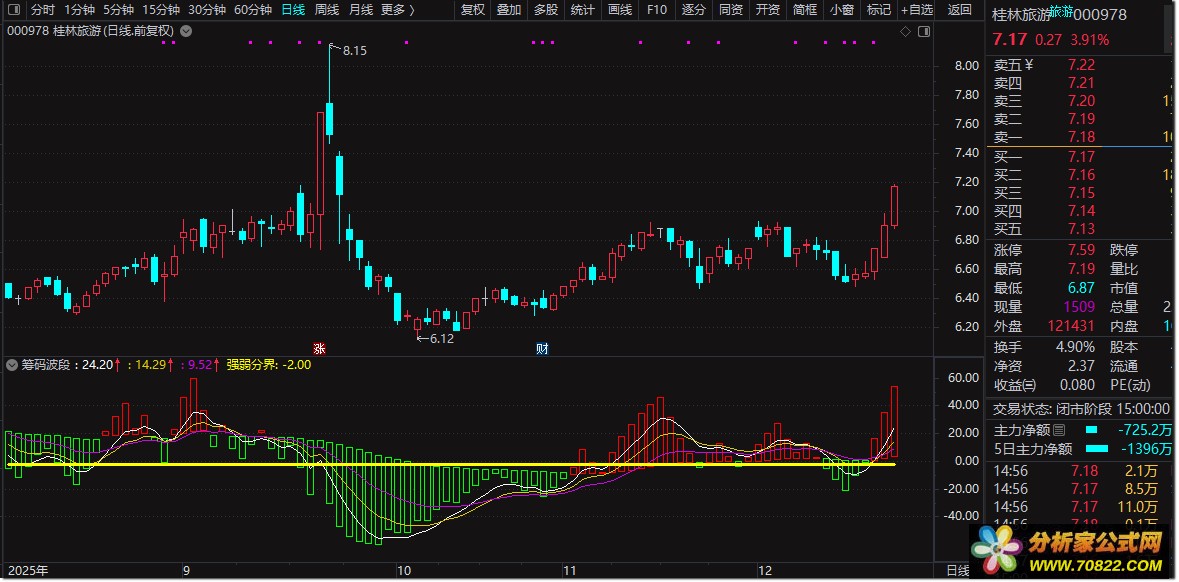Switch to 简框 simplified frame view
This screenshot has height=582, width=1179.
(x=805, y=10)
